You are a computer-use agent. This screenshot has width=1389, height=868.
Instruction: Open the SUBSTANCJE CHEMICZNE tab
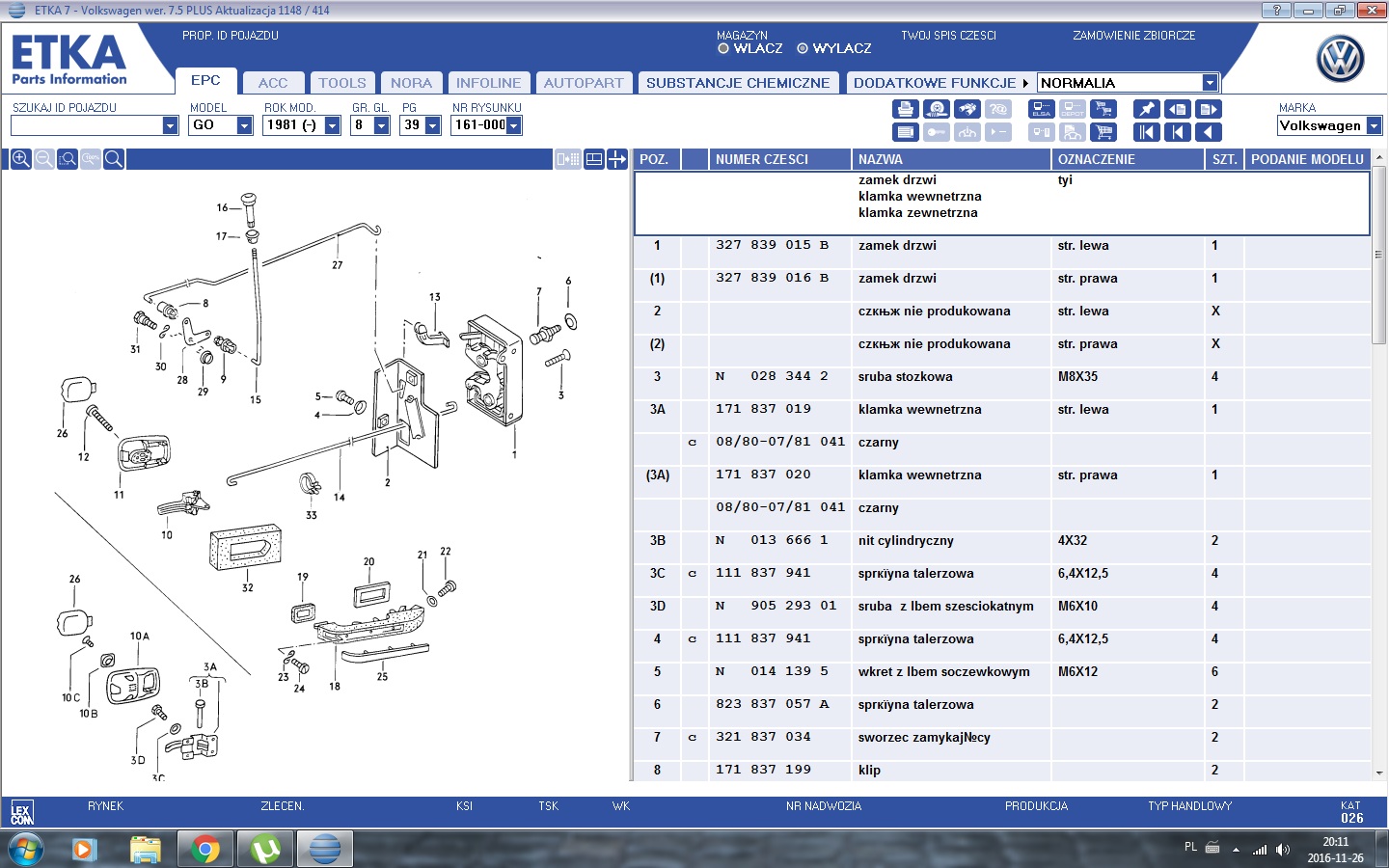click(x=738, y=83)
